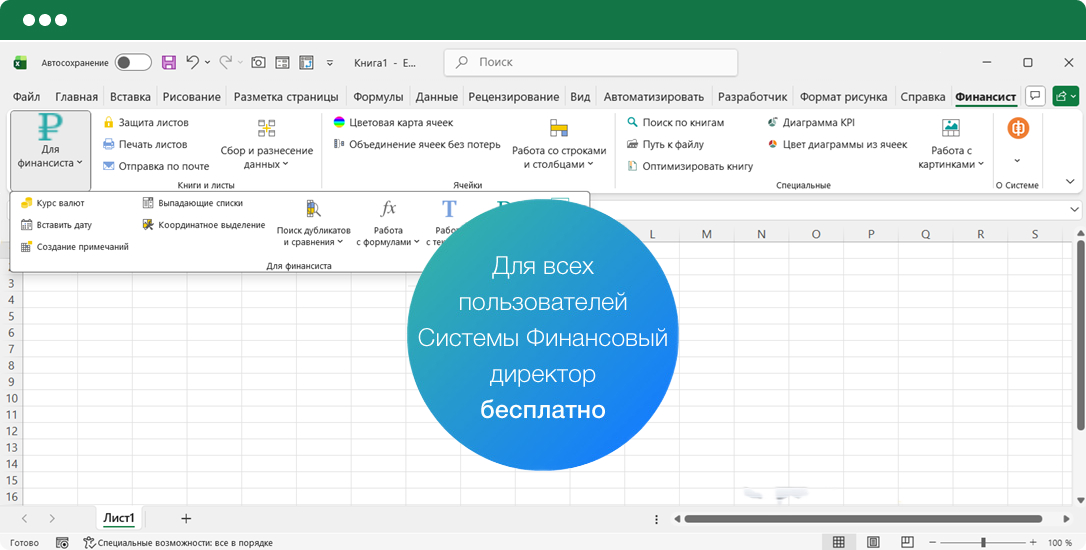Switch to Формат рисунка tab
This screenshot has width=1086, height=550.
tap(844, 97)
